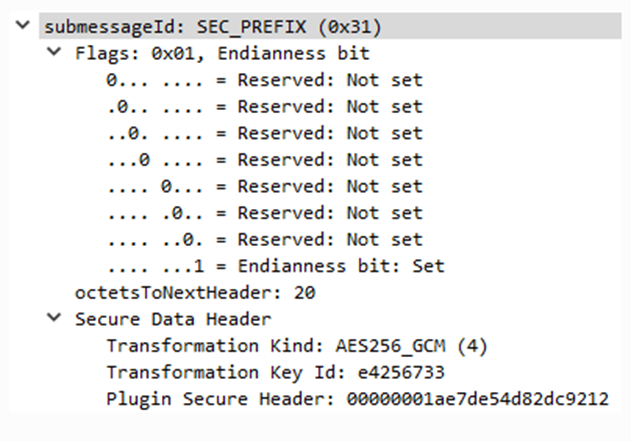
Task: Collapse the Secure Data Header arrow
Action: coord(54,319)
